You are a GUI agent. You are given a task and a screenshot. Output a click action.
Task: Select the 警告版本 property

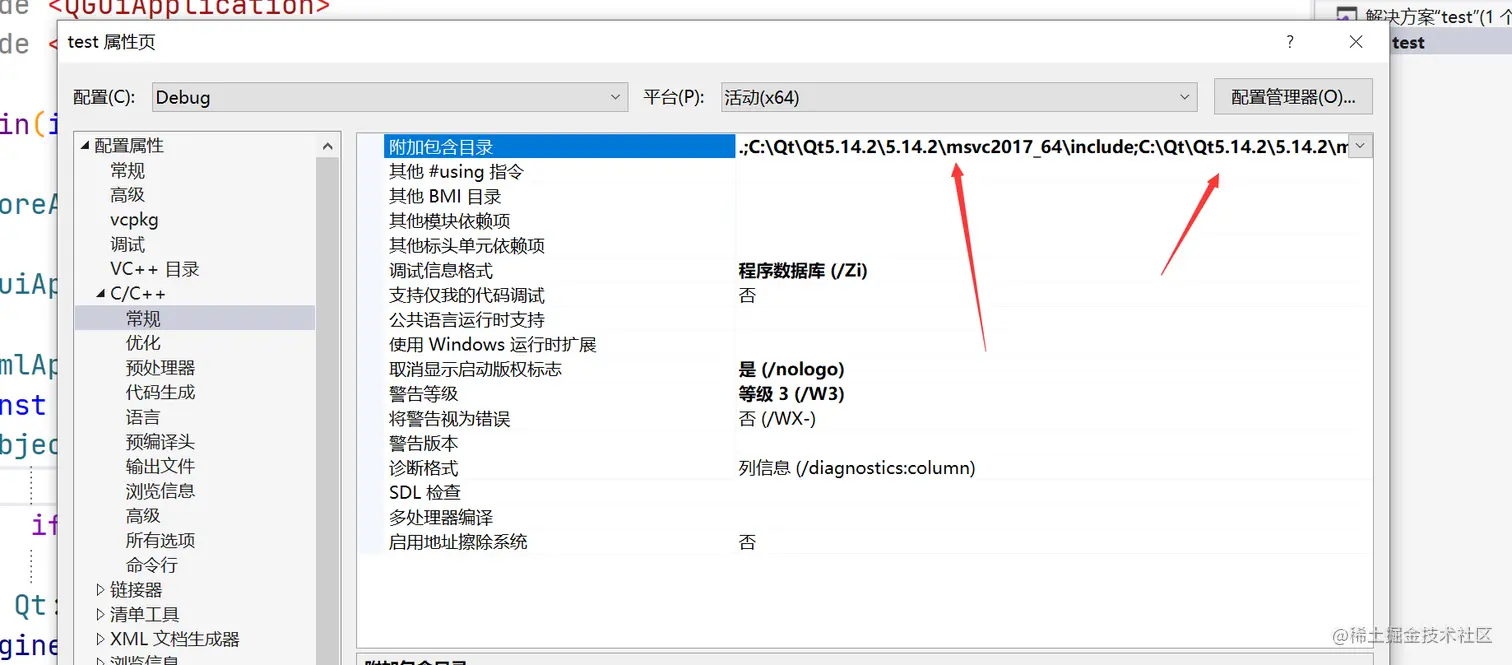423,443
